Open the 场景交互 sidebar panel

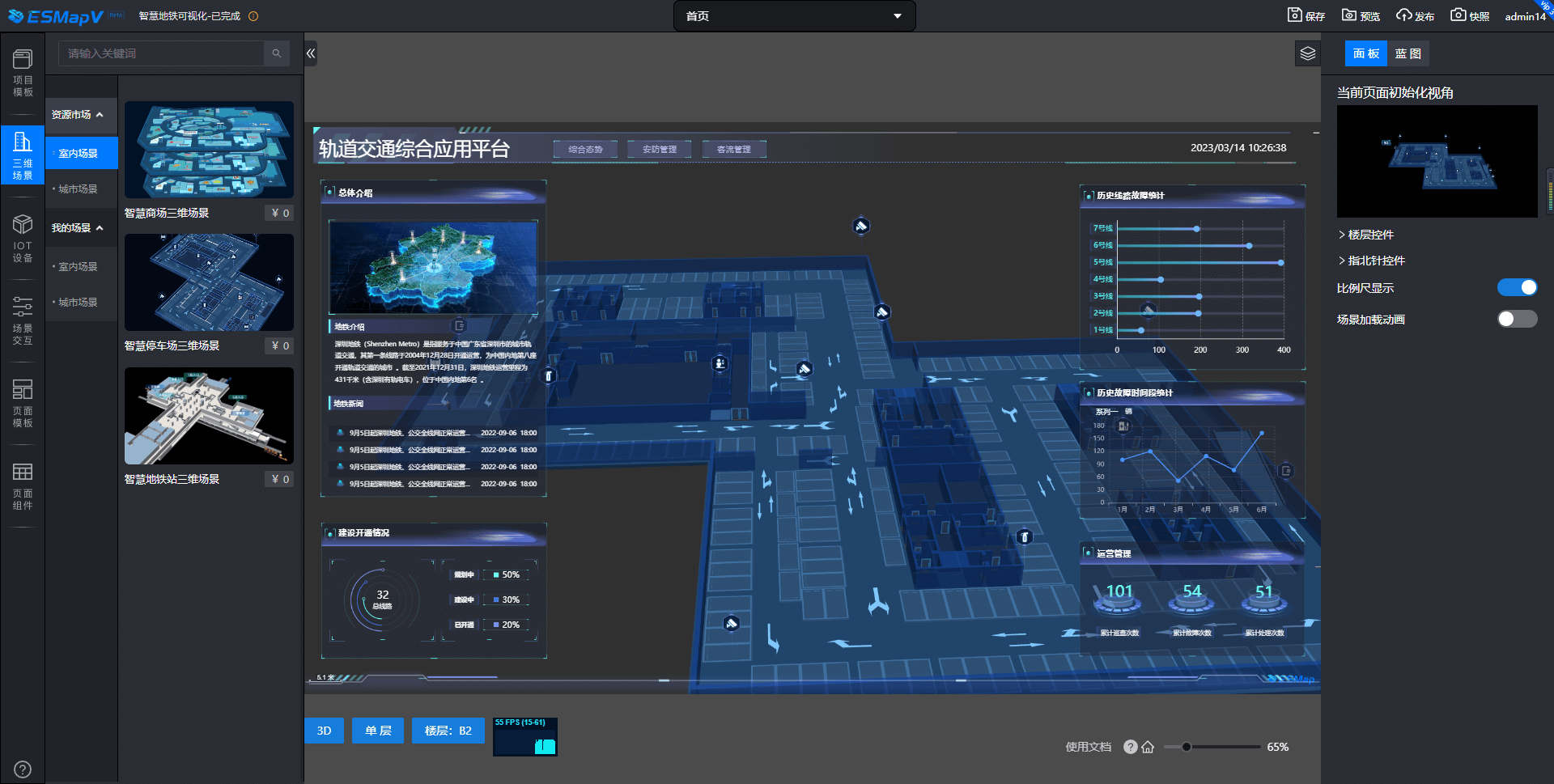pos(23,321)
